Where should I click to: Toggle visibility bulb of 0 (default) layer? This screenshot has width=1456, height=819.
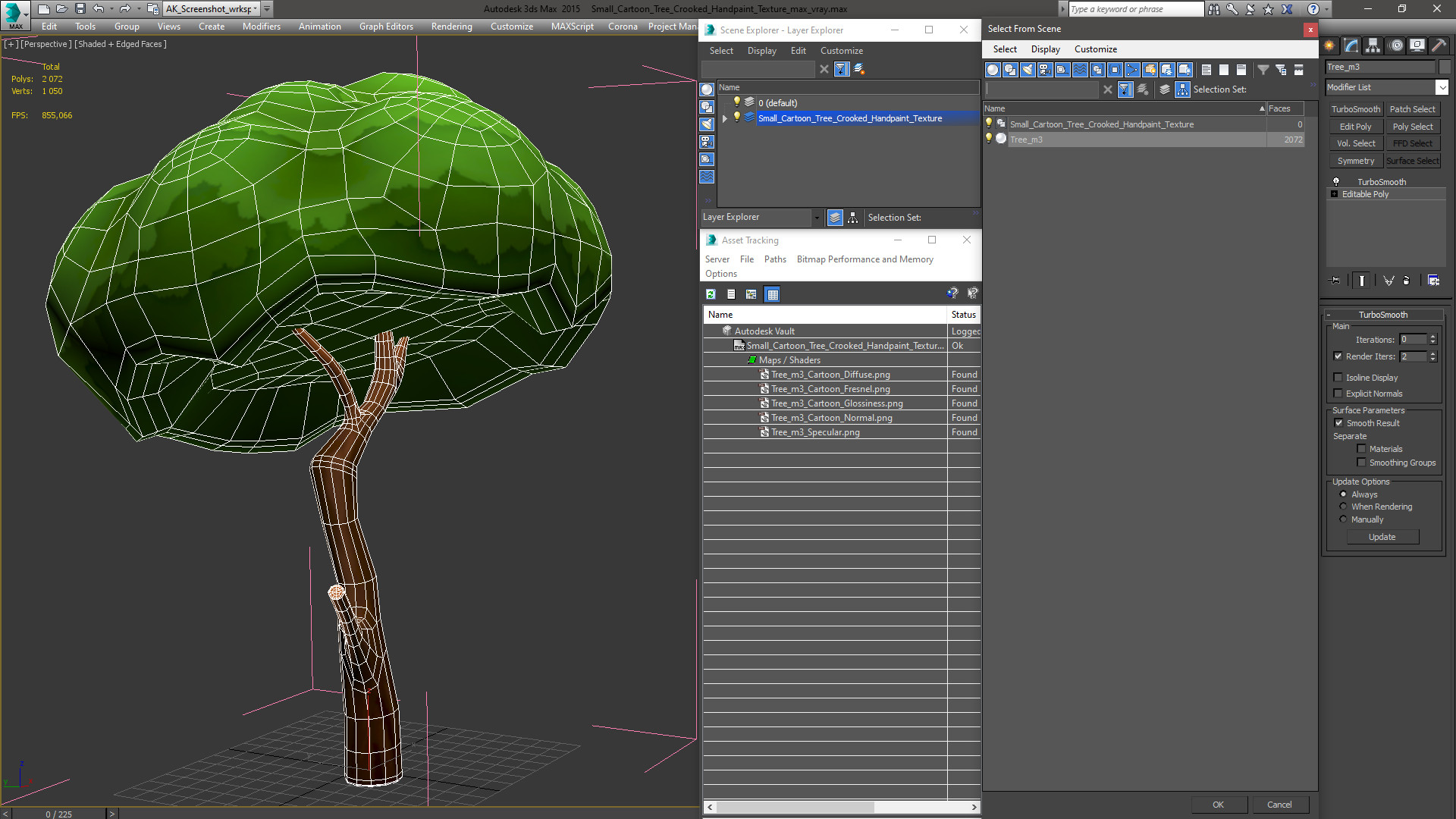pos(736,102)
